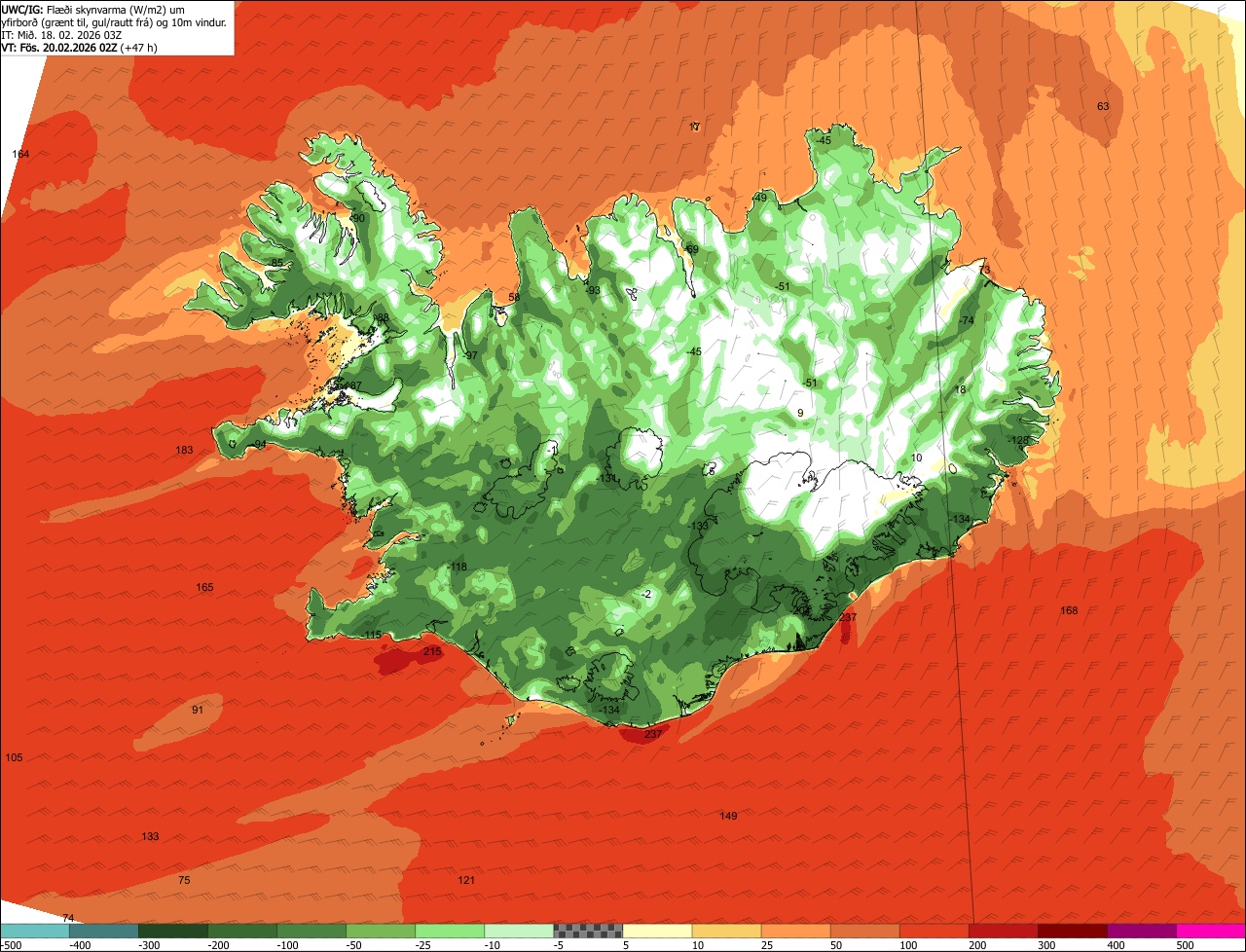This screenshot has height=952, width=1246.
Task: Click the value -74 in east Iceland
Action: click(x=966, y=320)
